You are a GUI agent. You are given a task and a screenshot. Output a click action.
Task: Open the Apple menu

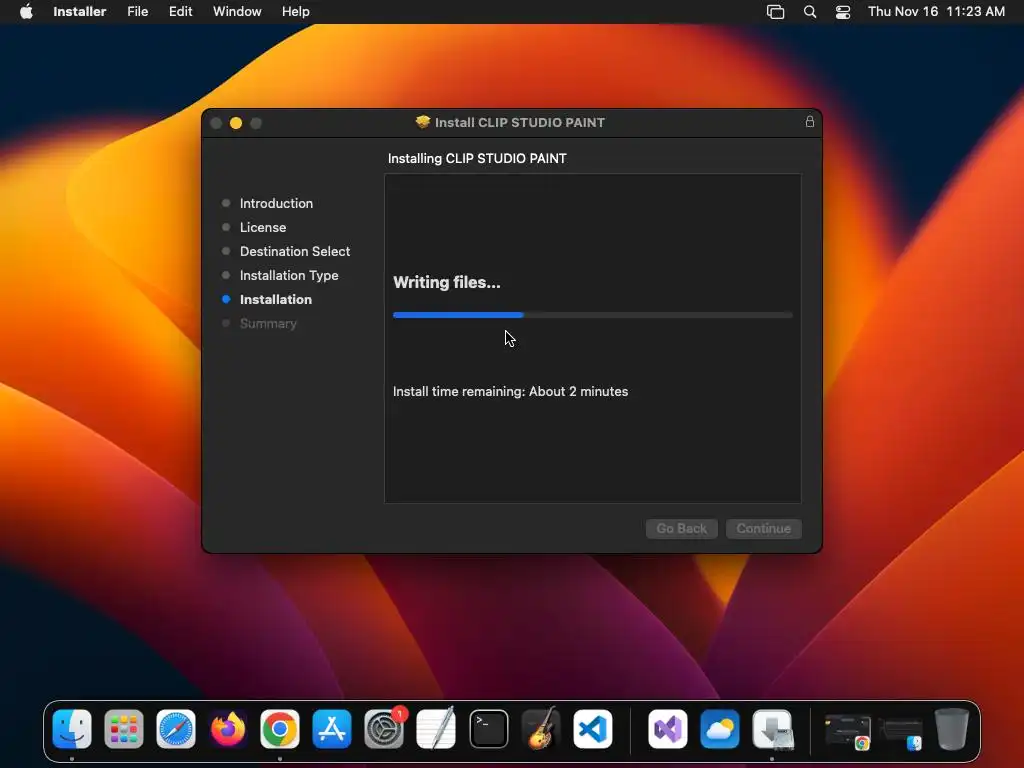pyautogui.click(x=26, y=11)
